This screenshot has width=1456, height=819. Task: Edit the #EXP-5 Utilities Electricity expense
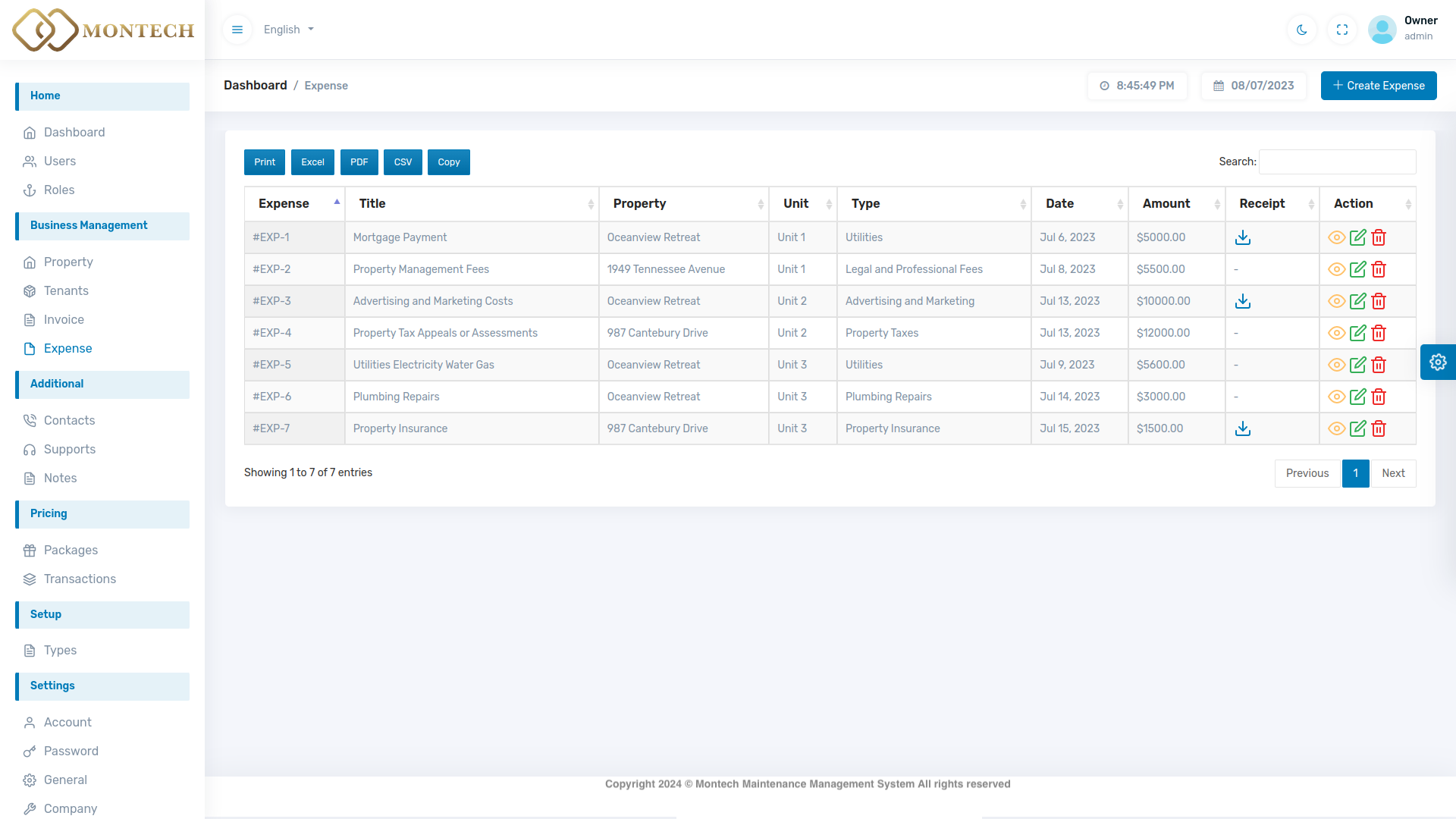coord(1357,365)
